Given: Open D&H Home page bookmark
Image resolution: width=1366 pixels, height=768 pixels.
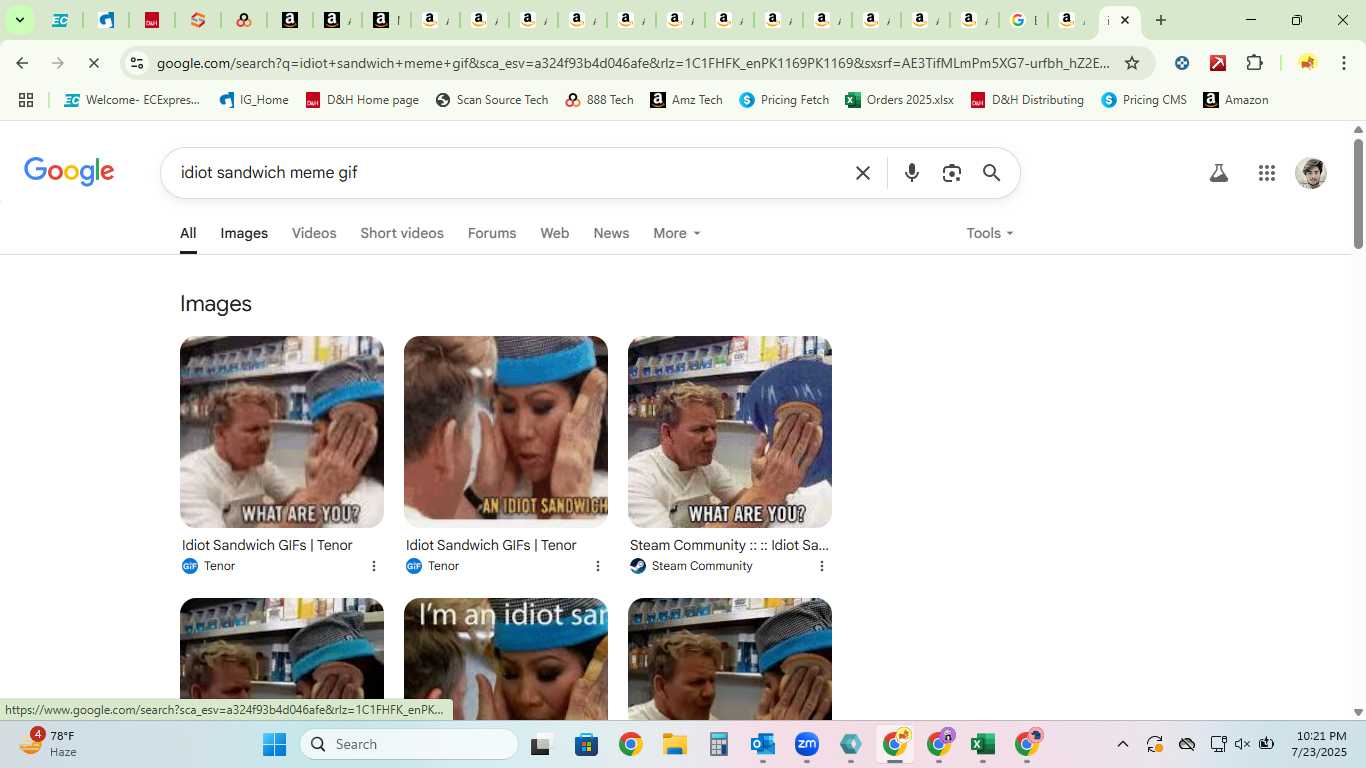Looking at the screenshot, I should [x=362, y=100].
